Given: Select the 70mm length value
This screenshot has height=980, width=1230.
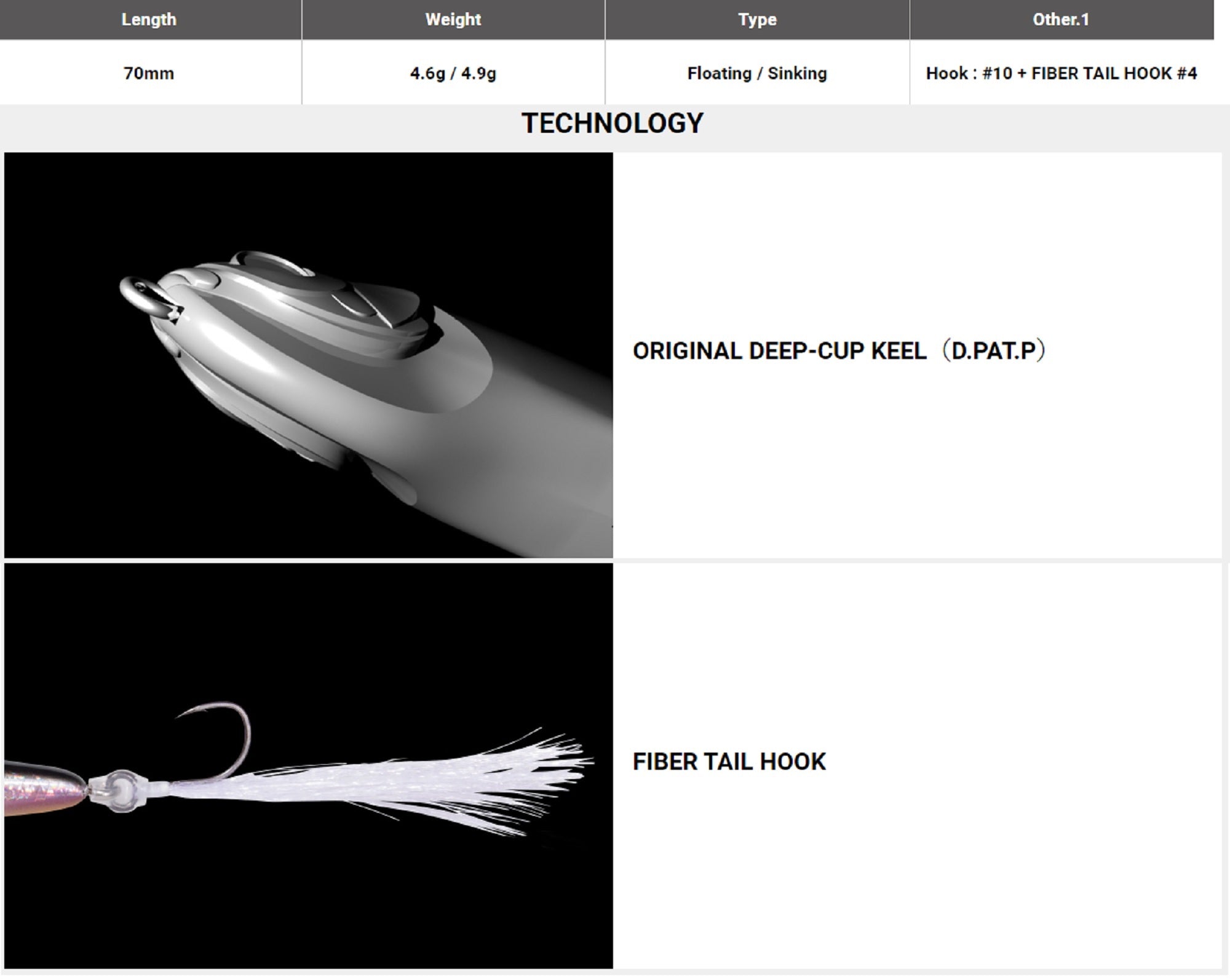Looking at the screenshot, I should (149, 73).
